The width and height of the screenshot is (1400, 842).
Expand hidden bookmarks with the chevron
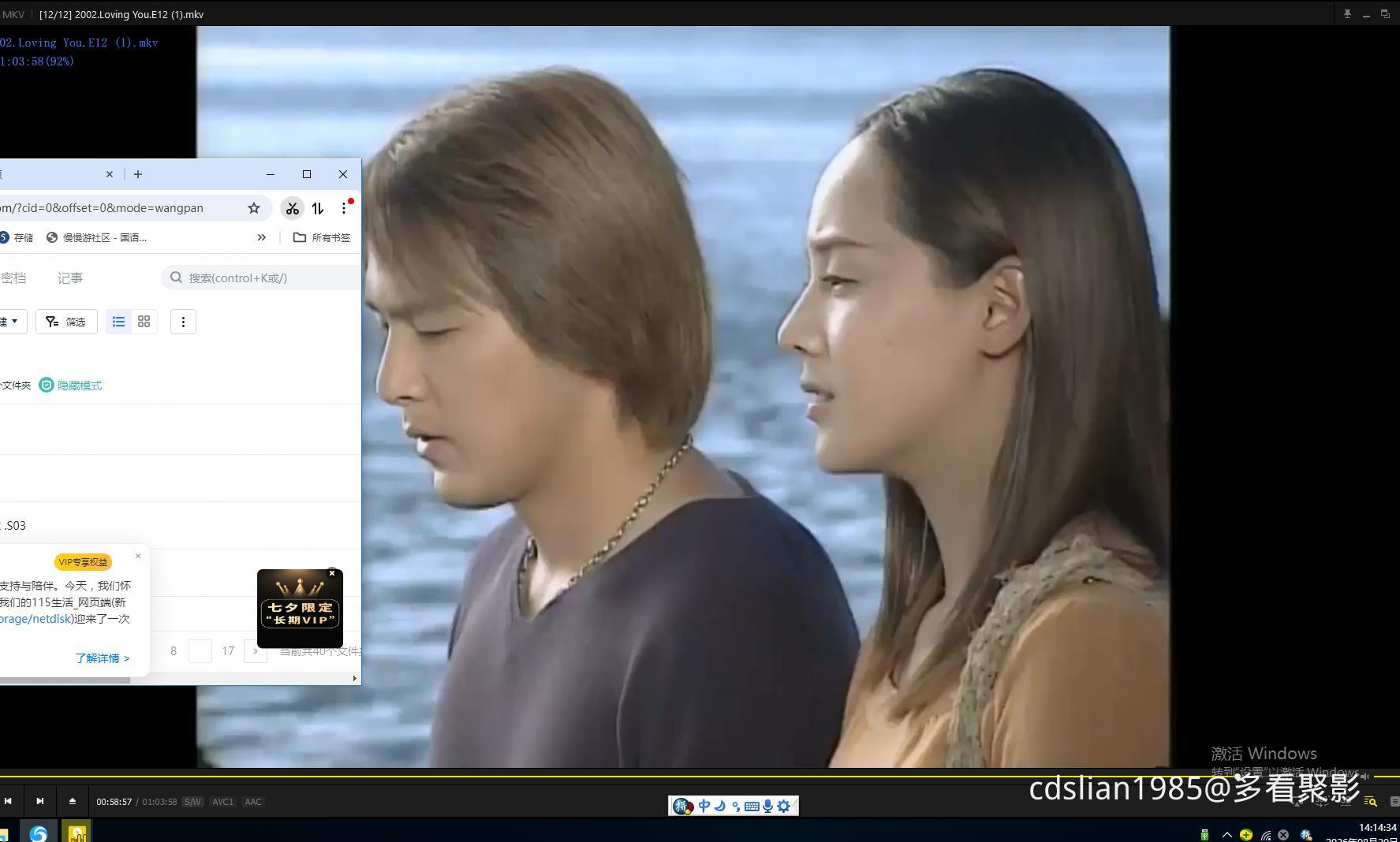coord(262,237)
